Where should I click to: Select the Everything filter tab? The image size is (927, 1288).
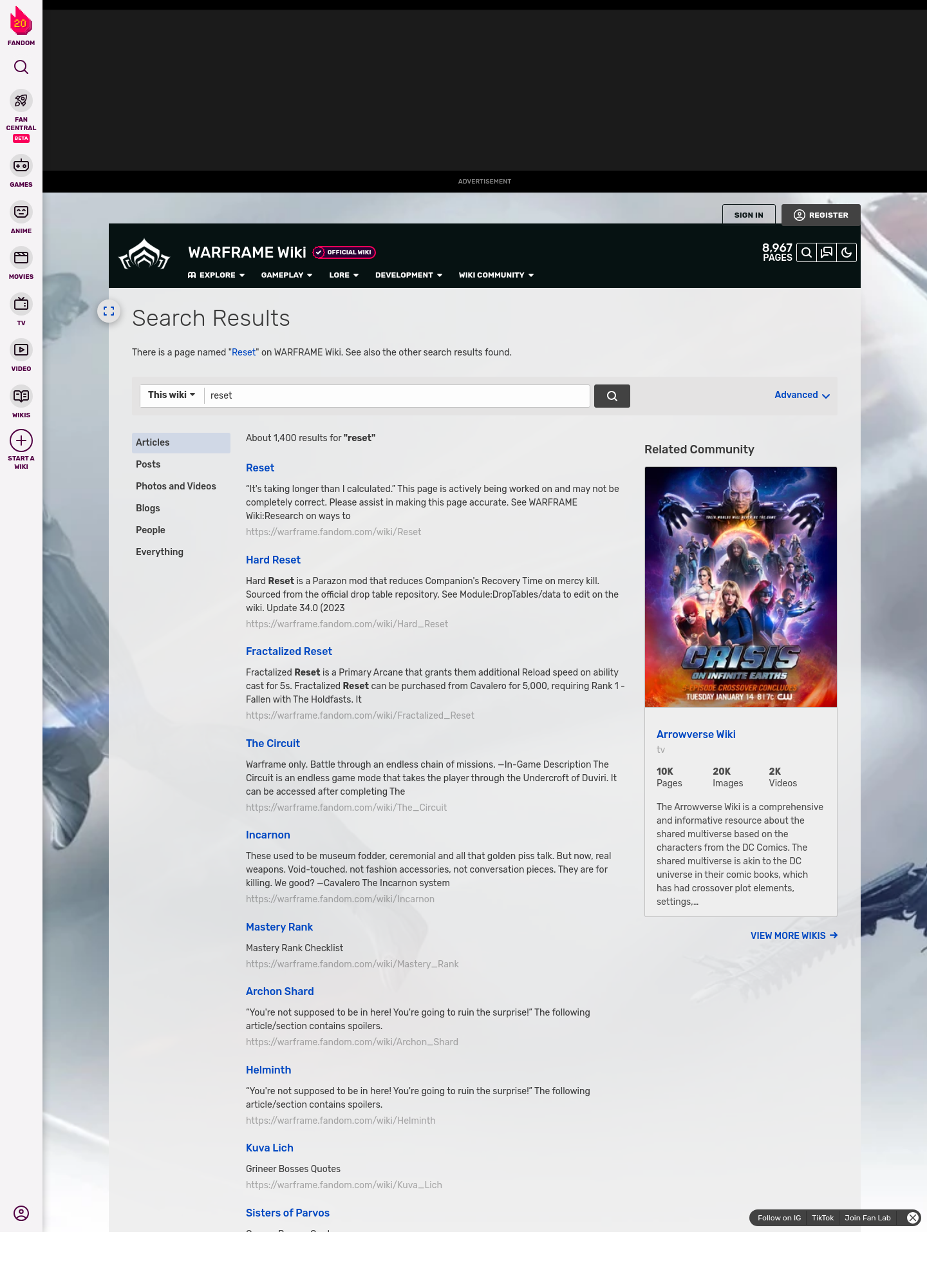pyautogui.click(x=181, y=552)
